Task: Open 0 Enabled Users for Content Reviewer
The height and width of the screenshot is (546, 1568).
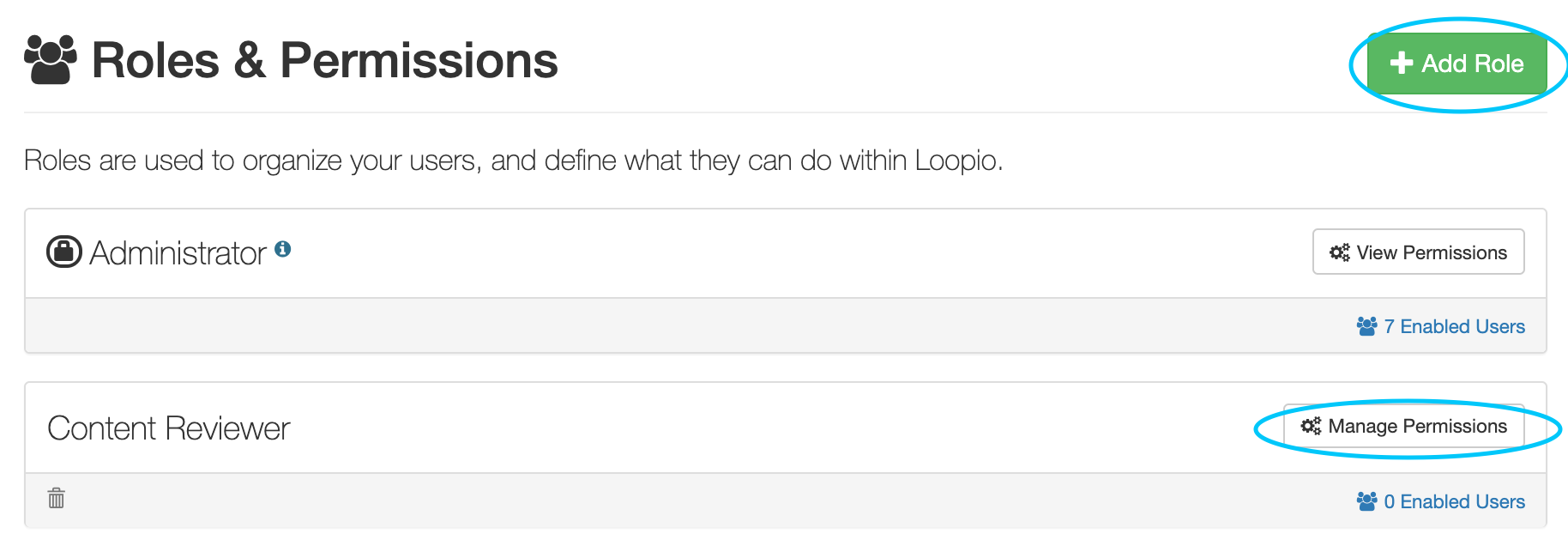Action: coord(1452,500)
